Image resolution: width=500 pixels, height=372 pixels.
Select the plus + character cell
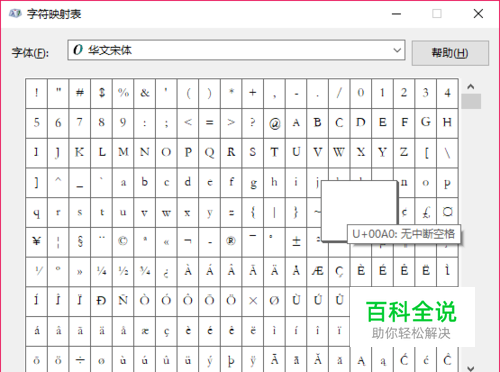tap(253, 93)
